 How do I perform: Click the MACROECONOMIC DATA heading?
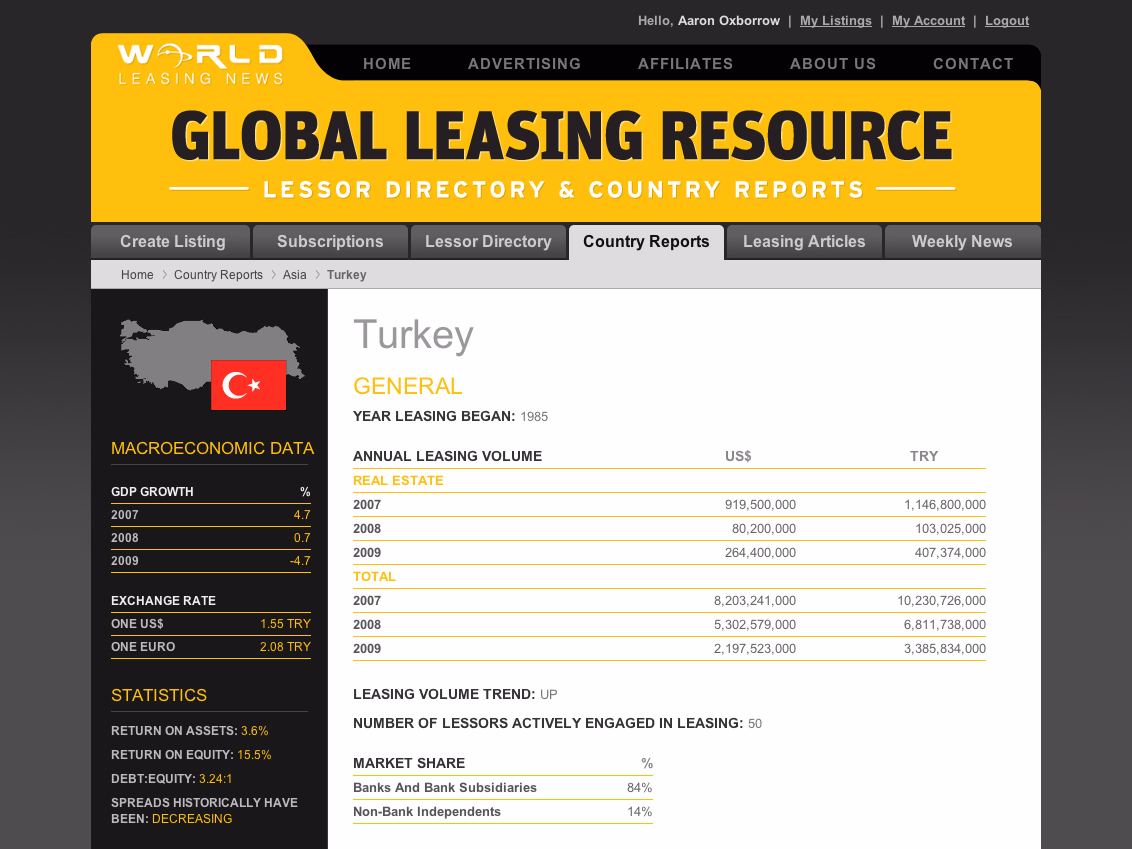click(x=212, y=448)
